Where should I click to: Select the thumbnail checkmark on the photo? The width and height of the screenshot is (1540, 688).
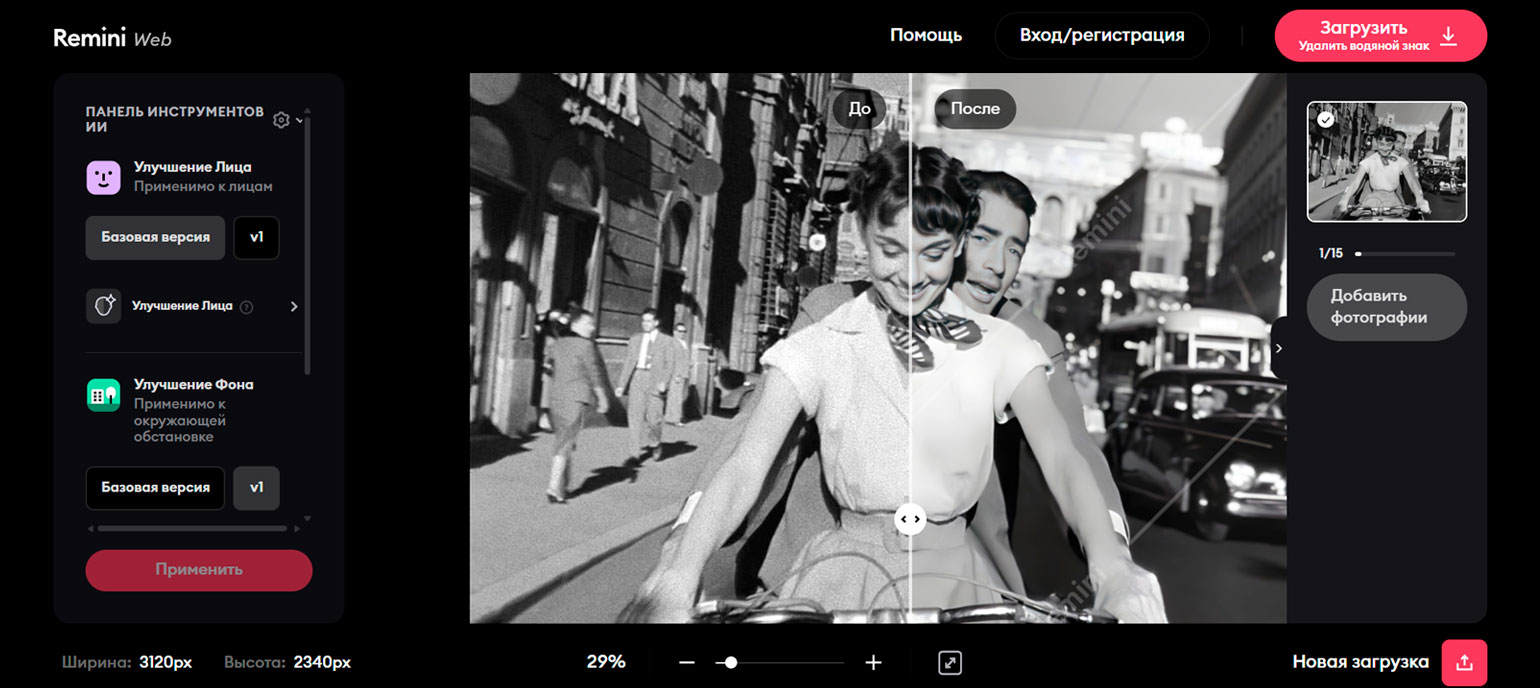1325,119
